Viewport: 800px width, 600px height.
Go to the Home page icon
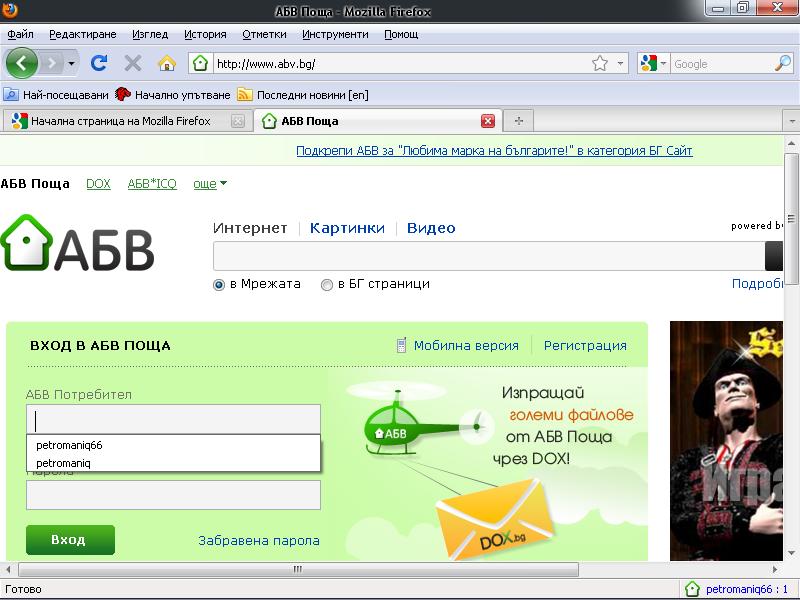[167, 63]
